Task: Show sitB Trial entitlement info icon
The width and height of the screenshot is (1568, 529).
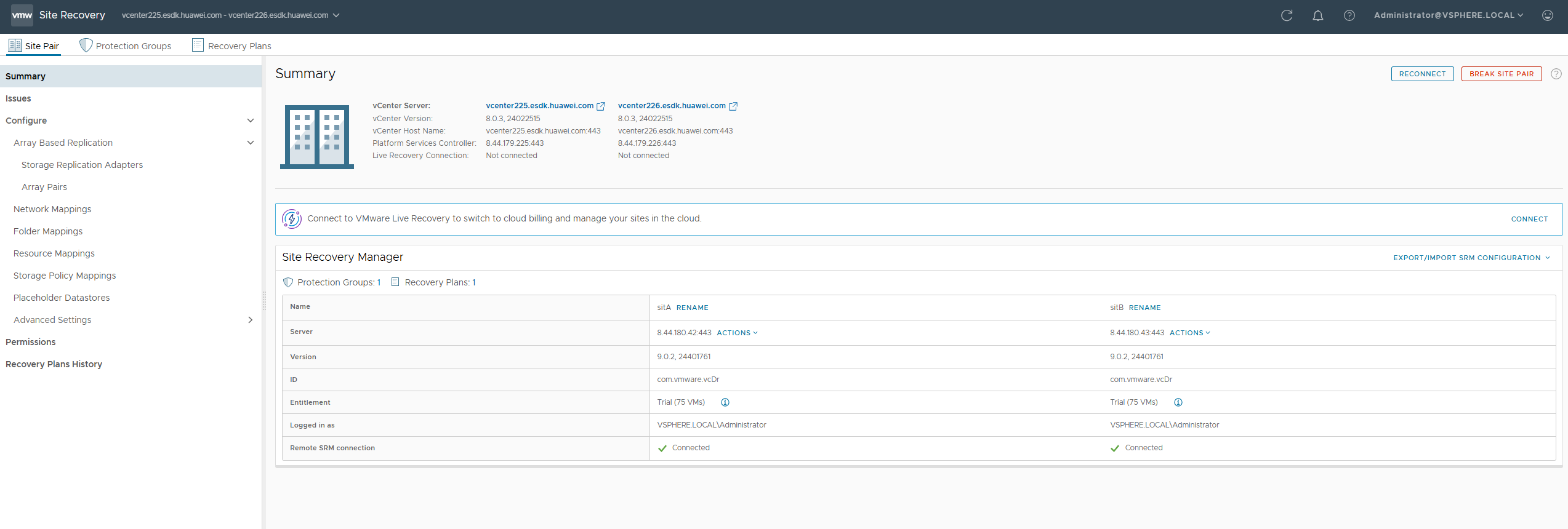Action: point(1178,402)
